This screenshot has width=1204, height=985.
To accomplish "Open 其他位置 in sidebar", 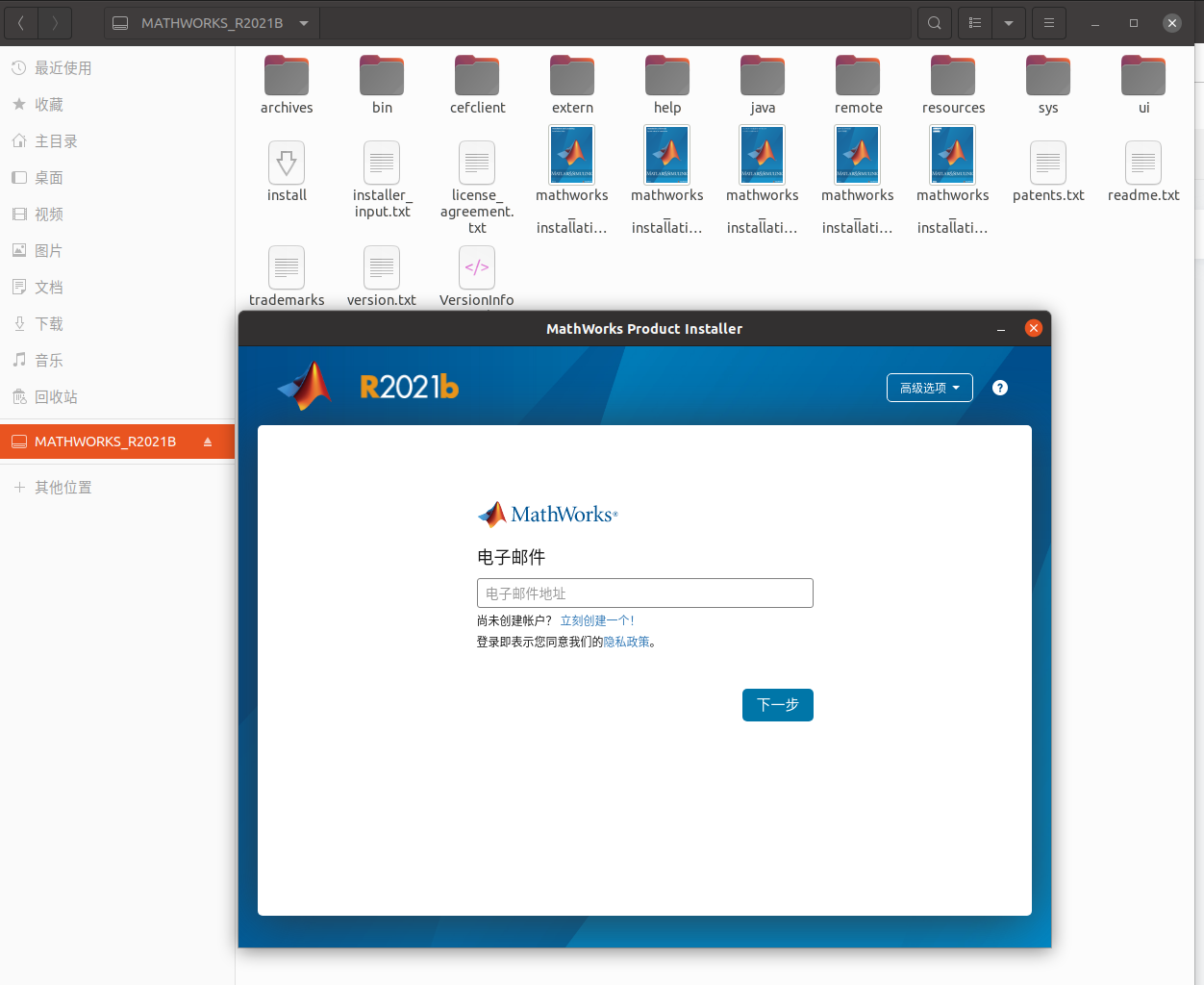I will pos(117,488).
